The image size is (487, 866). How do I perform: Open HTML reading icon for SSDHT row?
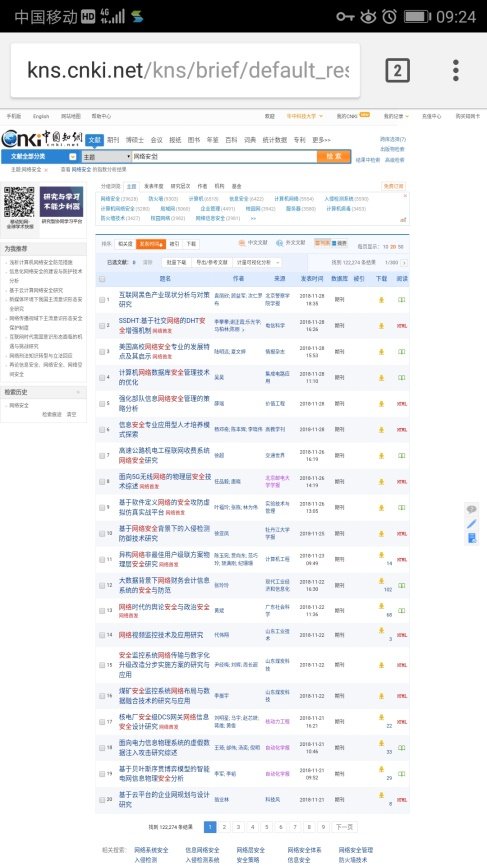401,326
